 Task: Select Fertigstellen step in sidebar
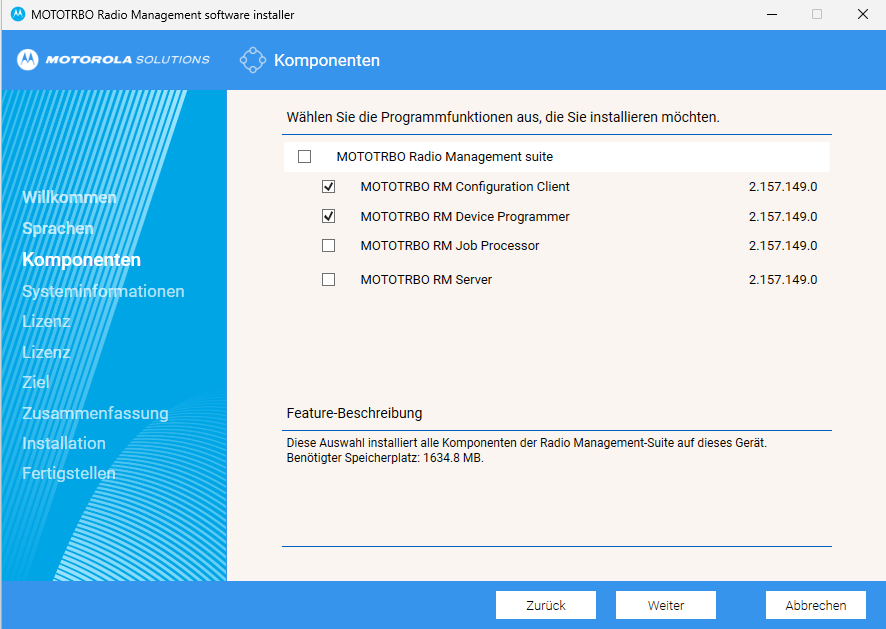coord(68,473)
